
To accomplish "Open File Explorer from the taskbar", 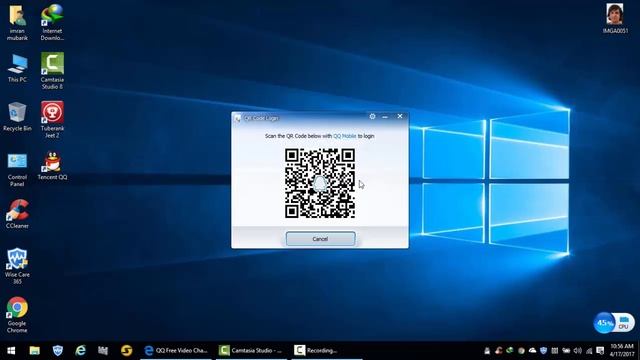I will [x=35, y=351].
